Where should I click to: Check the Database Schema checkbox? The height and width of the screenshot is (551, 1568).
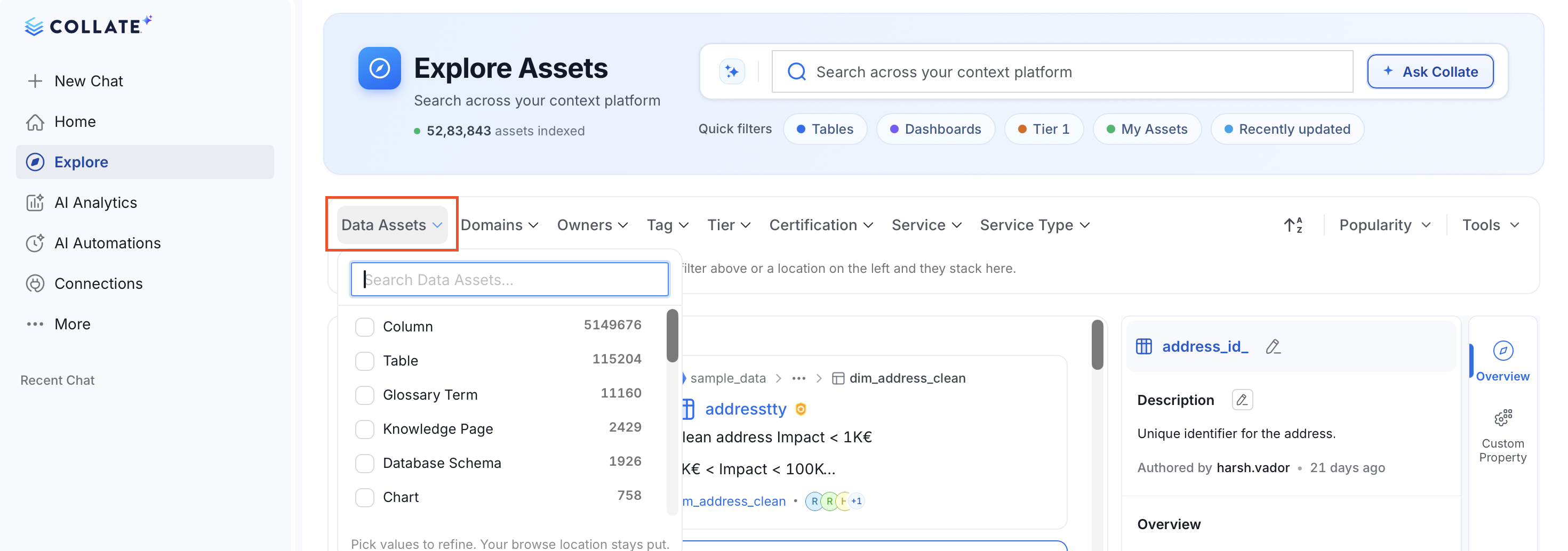tap(365, 463)
